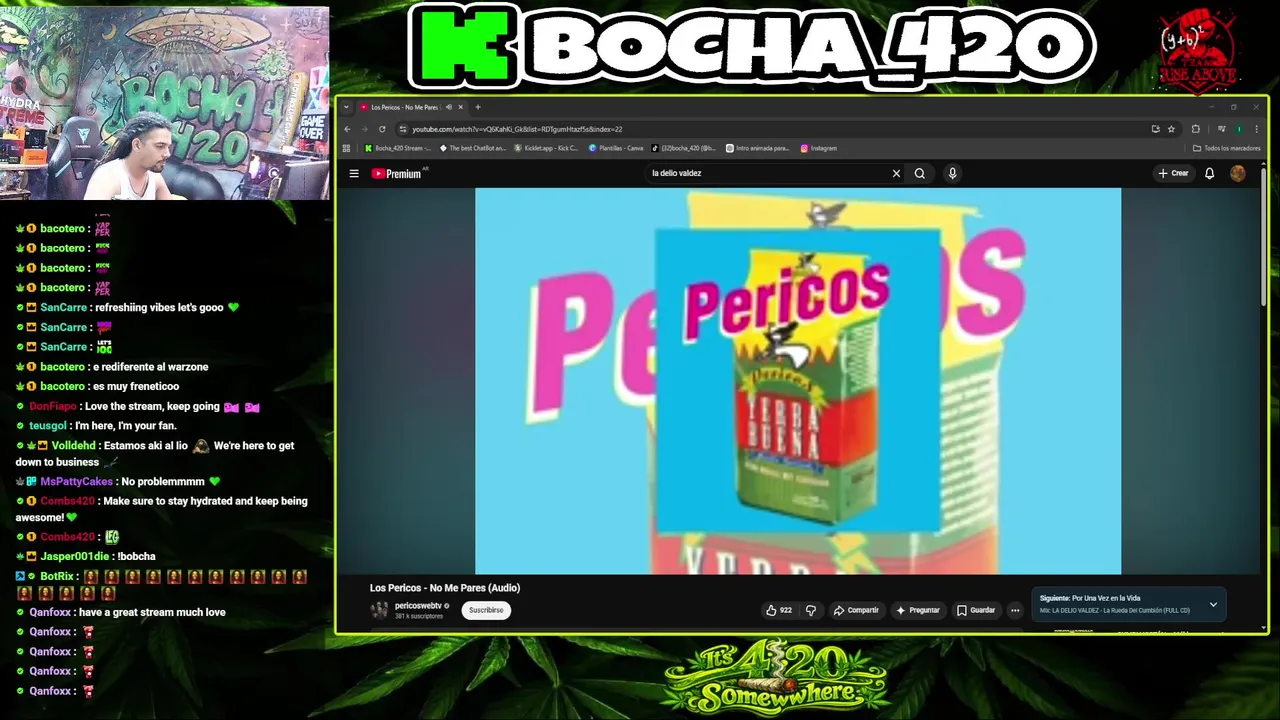
Task: Click the site info icon beside URL
Action: tap(403, 129)
